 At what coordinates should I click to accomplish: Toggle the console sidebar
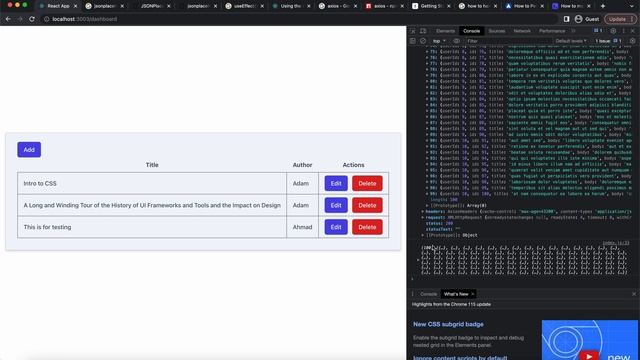(413, 41)
